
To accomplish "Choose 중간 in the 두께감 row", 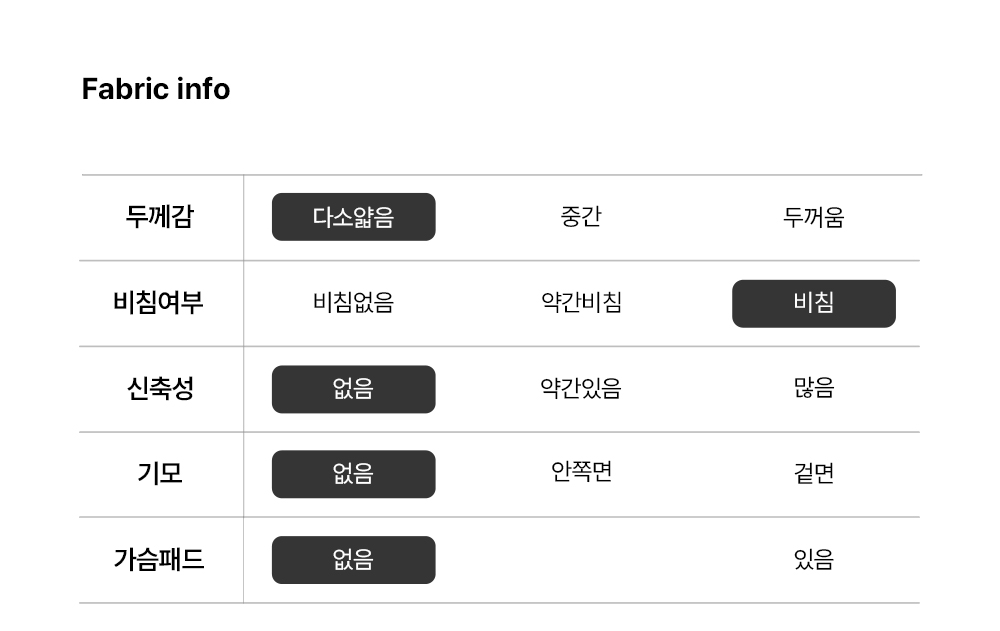I will pyautogui.click(x=580, y=216).
